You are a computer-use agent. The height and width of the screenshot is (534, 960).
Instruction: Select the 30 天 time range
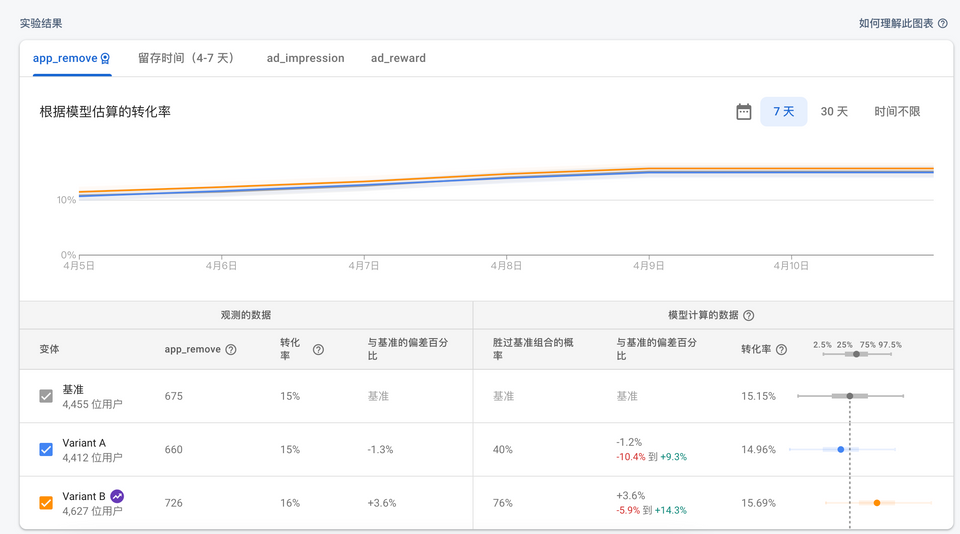click(834, 111)
